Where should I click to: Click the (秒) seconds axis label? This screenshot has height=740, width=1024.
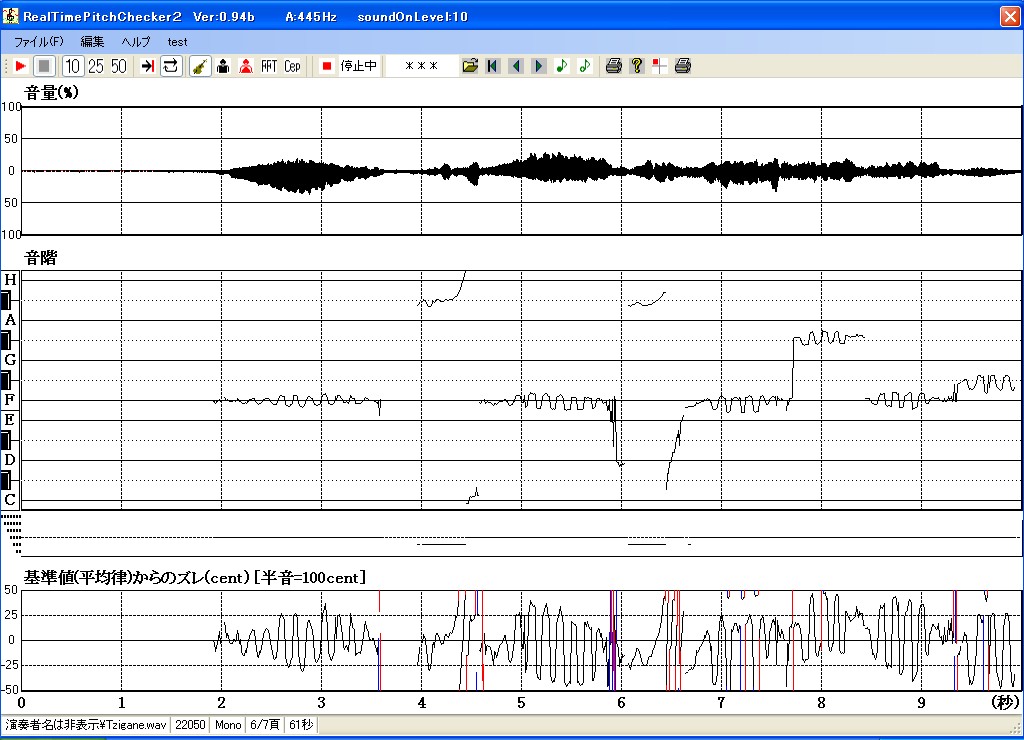click(x=1004, y=703)
